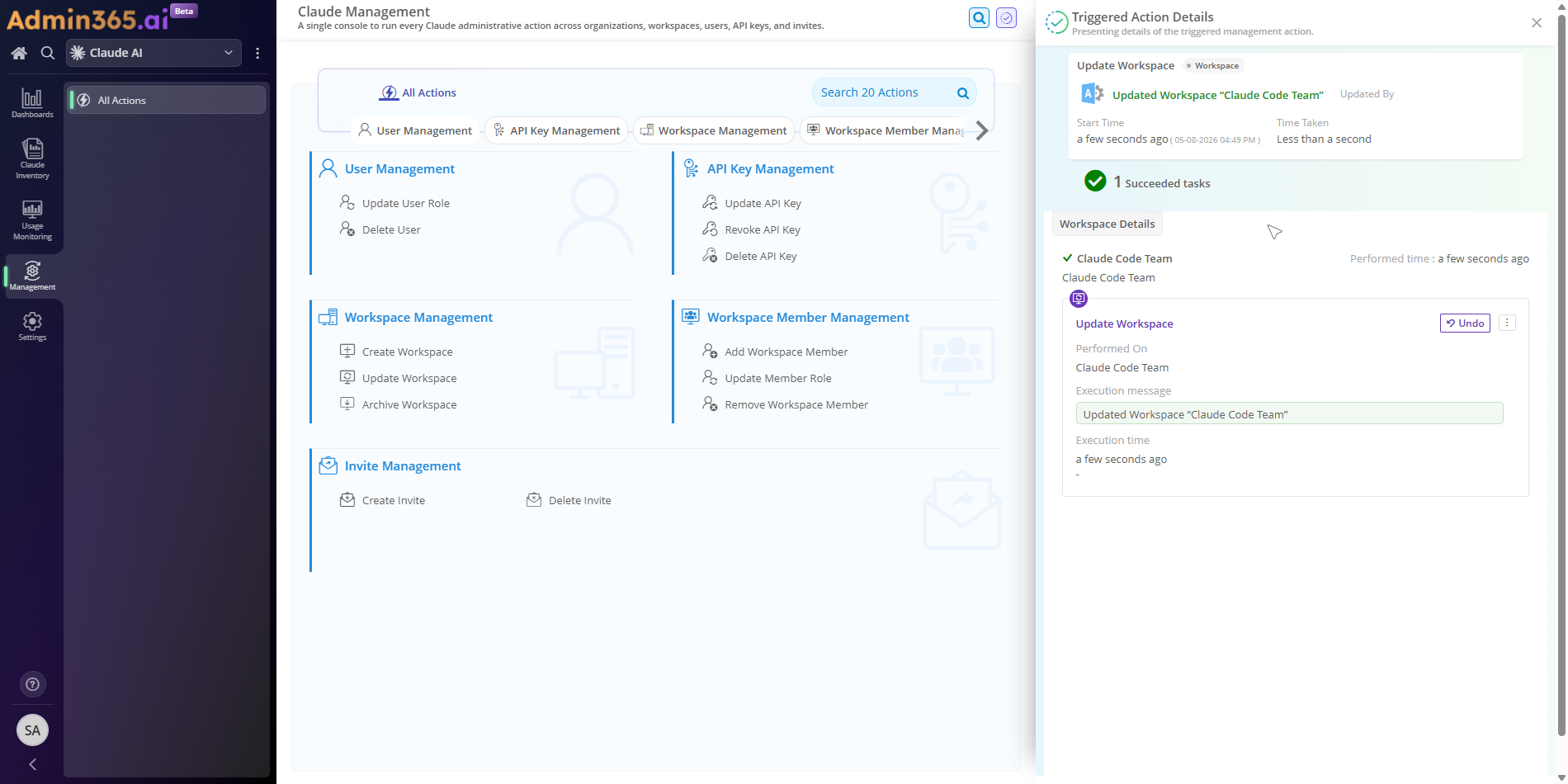Click the All Actions heading tab
This screenshot has width=1568, height=784.
pos(418,92)
